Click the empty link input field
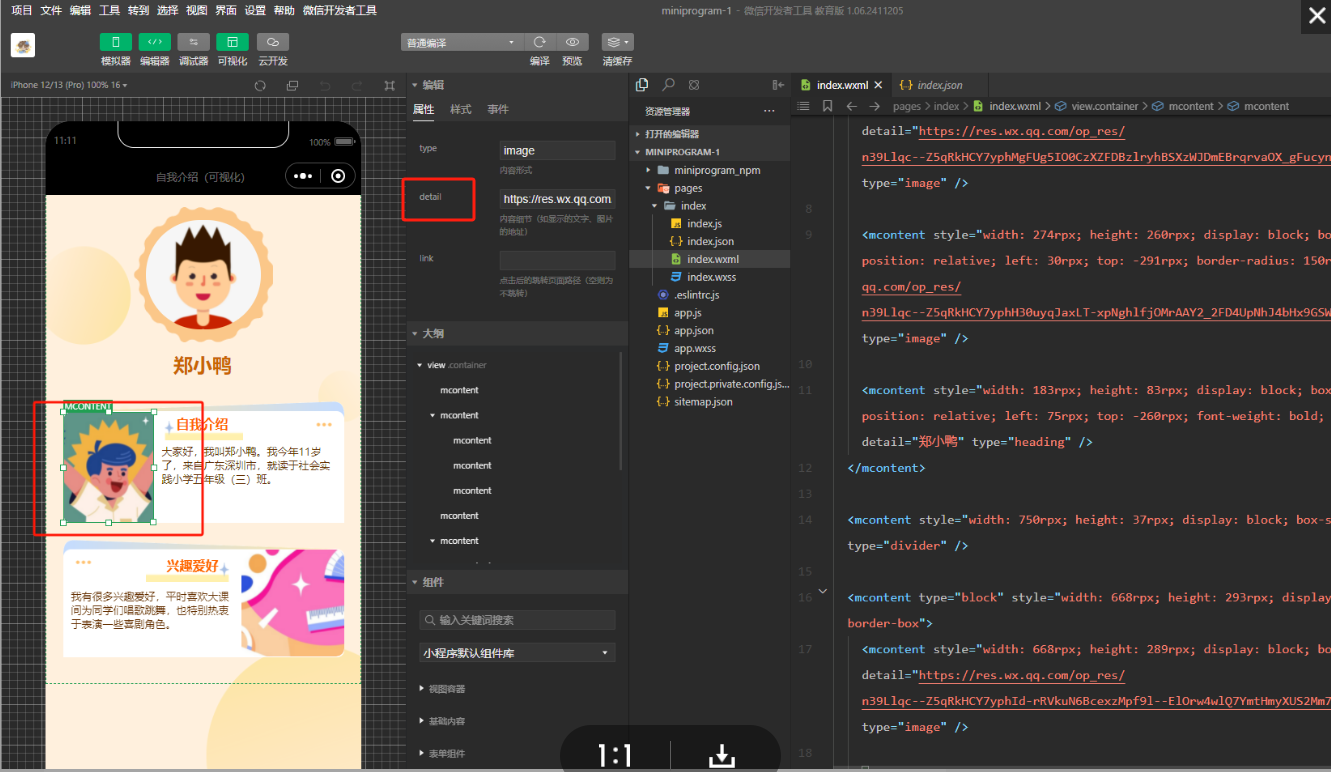Viewport: 1331px width, 772px height. coord(557,260)
